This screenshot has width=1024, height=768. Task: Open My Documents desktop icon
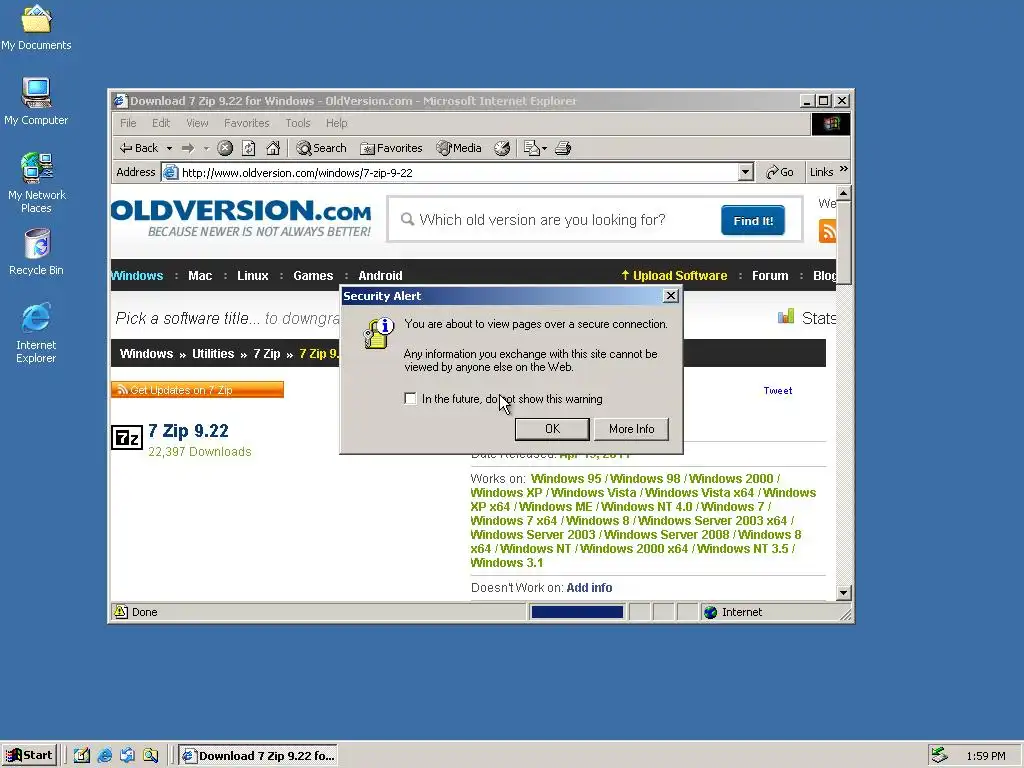(36, 27)
